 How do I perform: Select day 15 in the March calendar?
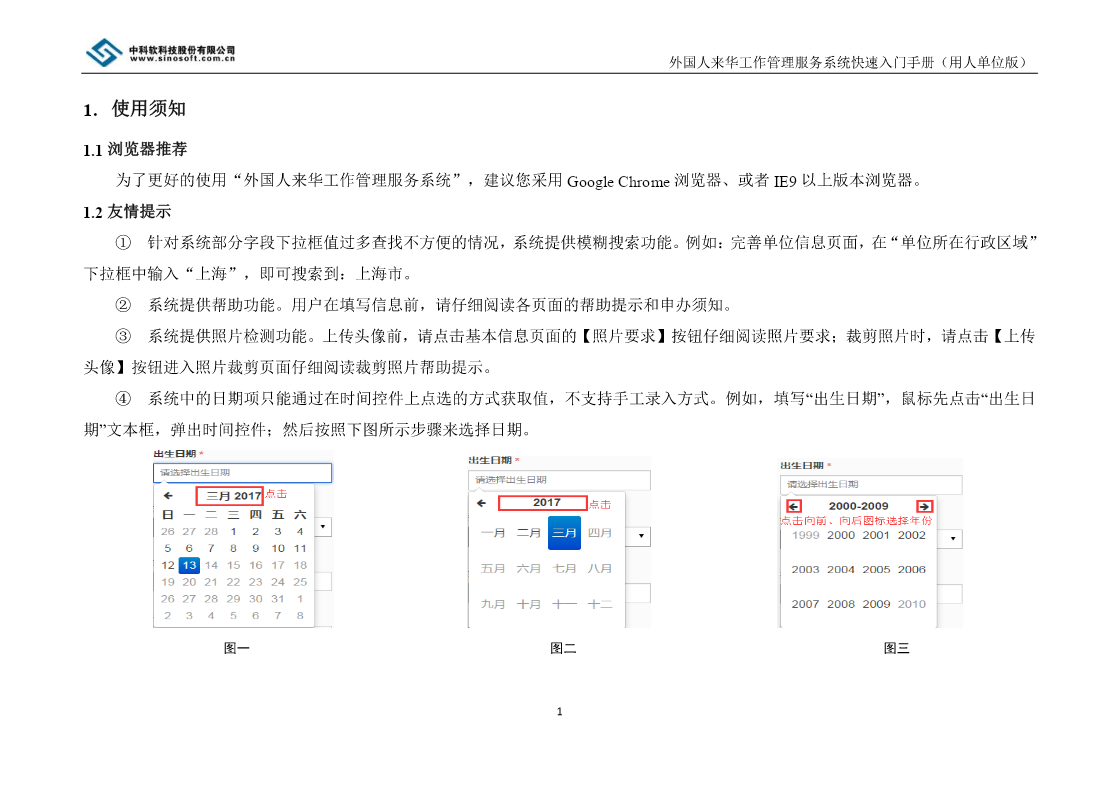[233, 565]
